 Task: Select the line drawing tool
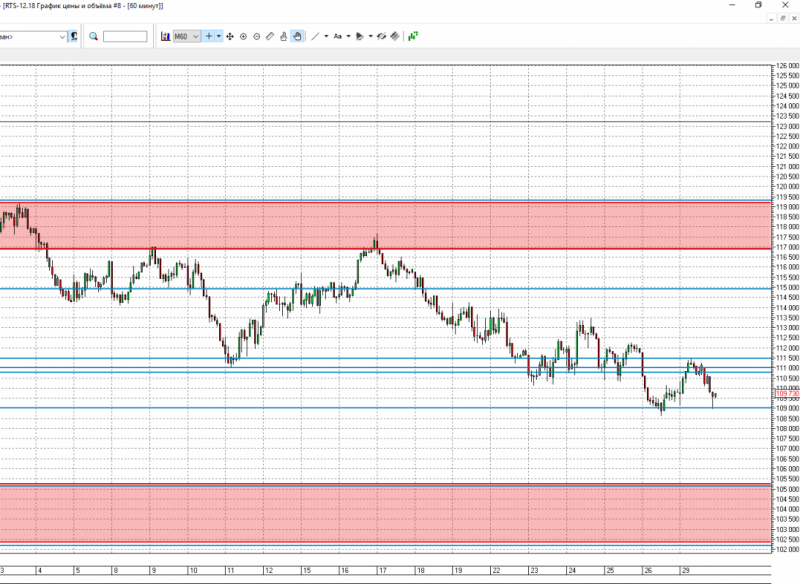[315, 36]
